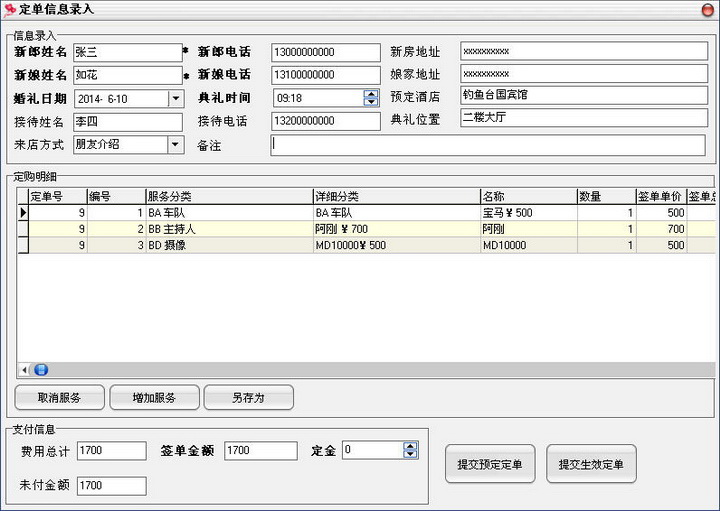Select the row indicator arrow for BA 车队
The image size is (720, 511).
(23, 213)
